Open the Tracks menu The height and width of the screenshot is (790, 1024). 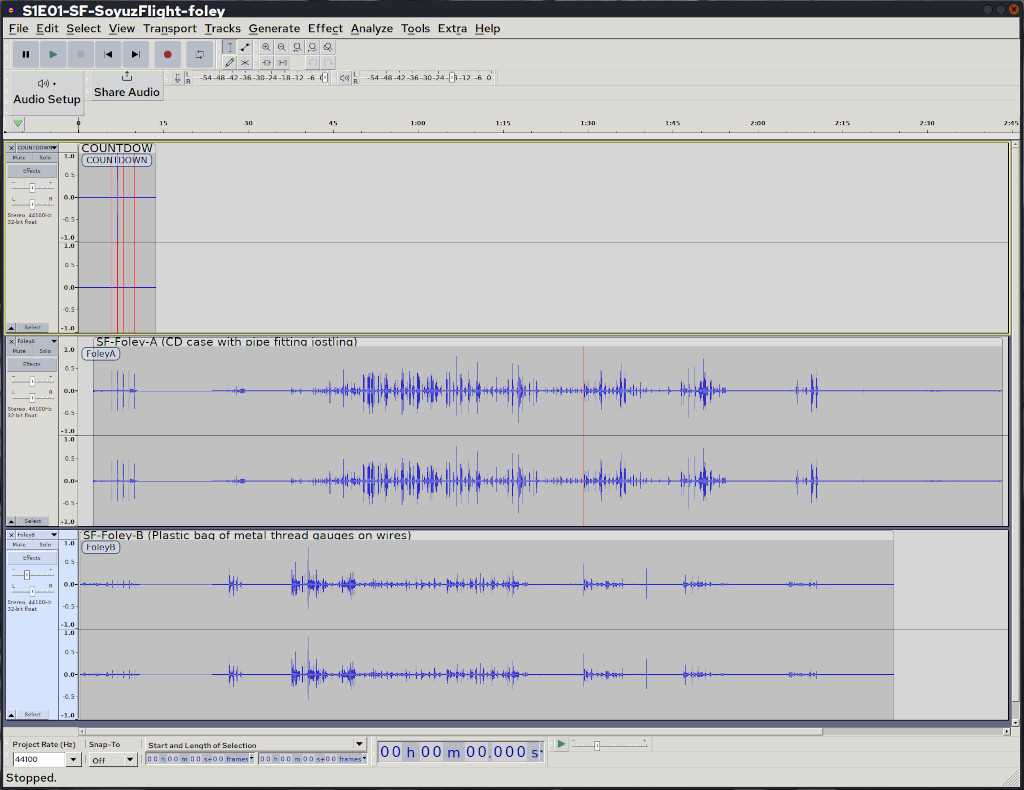[222, 29]
